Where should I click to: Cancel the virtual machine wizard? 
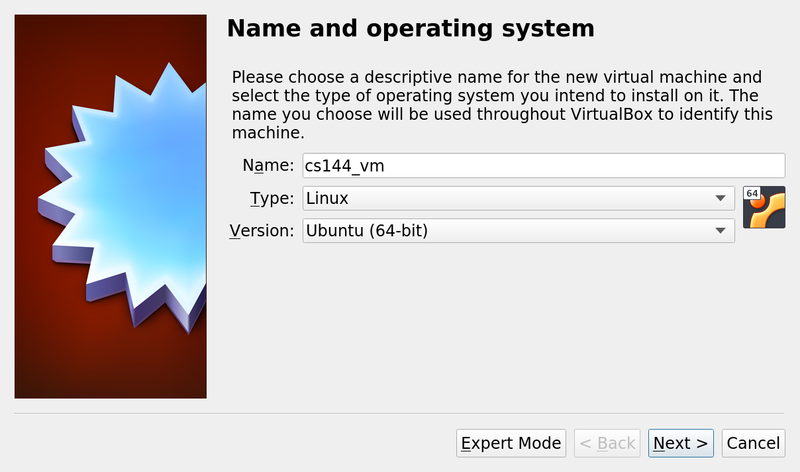point(753,443)
